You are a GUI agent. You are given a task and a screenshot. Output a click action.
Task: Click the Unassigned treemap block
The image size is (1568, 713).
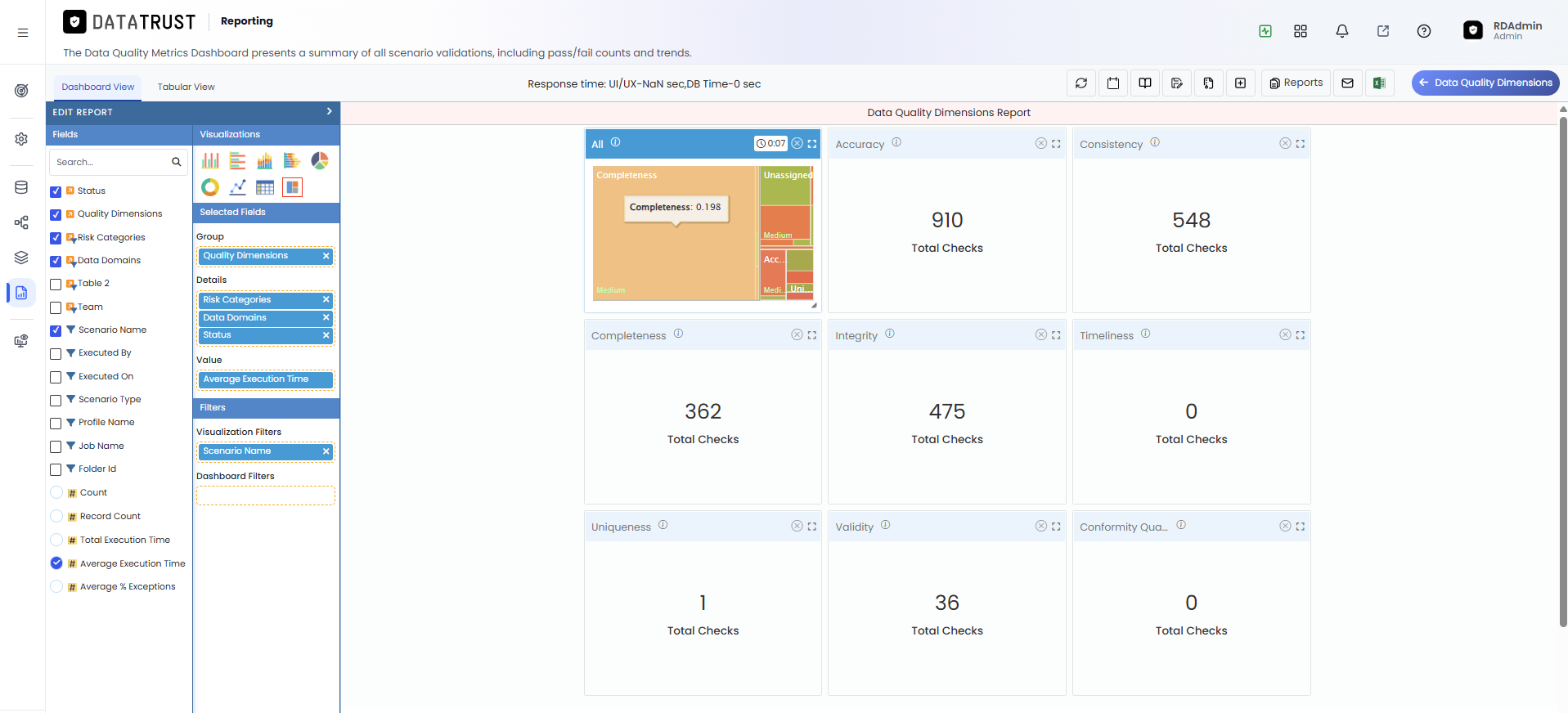786,186
